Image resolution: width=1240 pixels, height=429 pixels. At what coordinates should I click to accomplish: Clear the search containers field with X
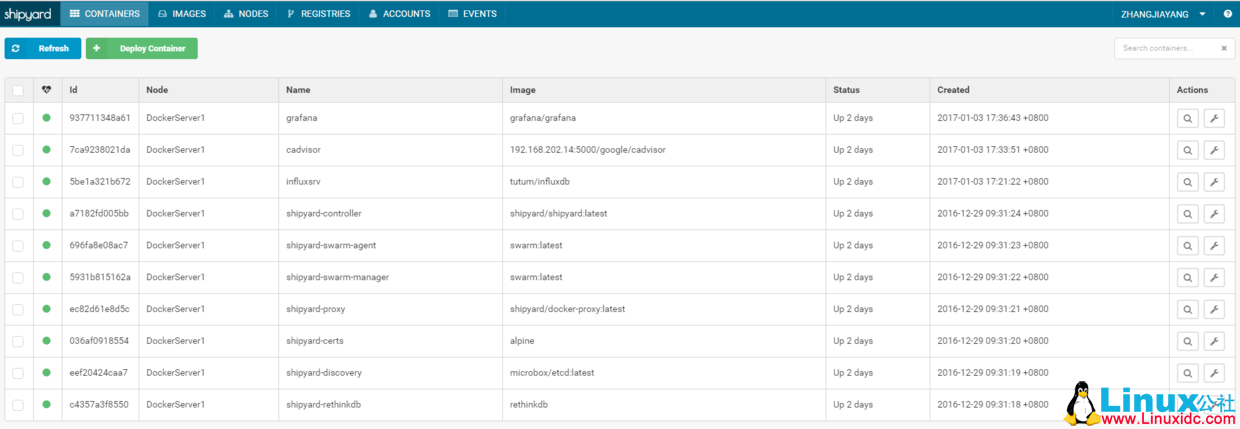pyautogui.click(x=1224, y=48)
